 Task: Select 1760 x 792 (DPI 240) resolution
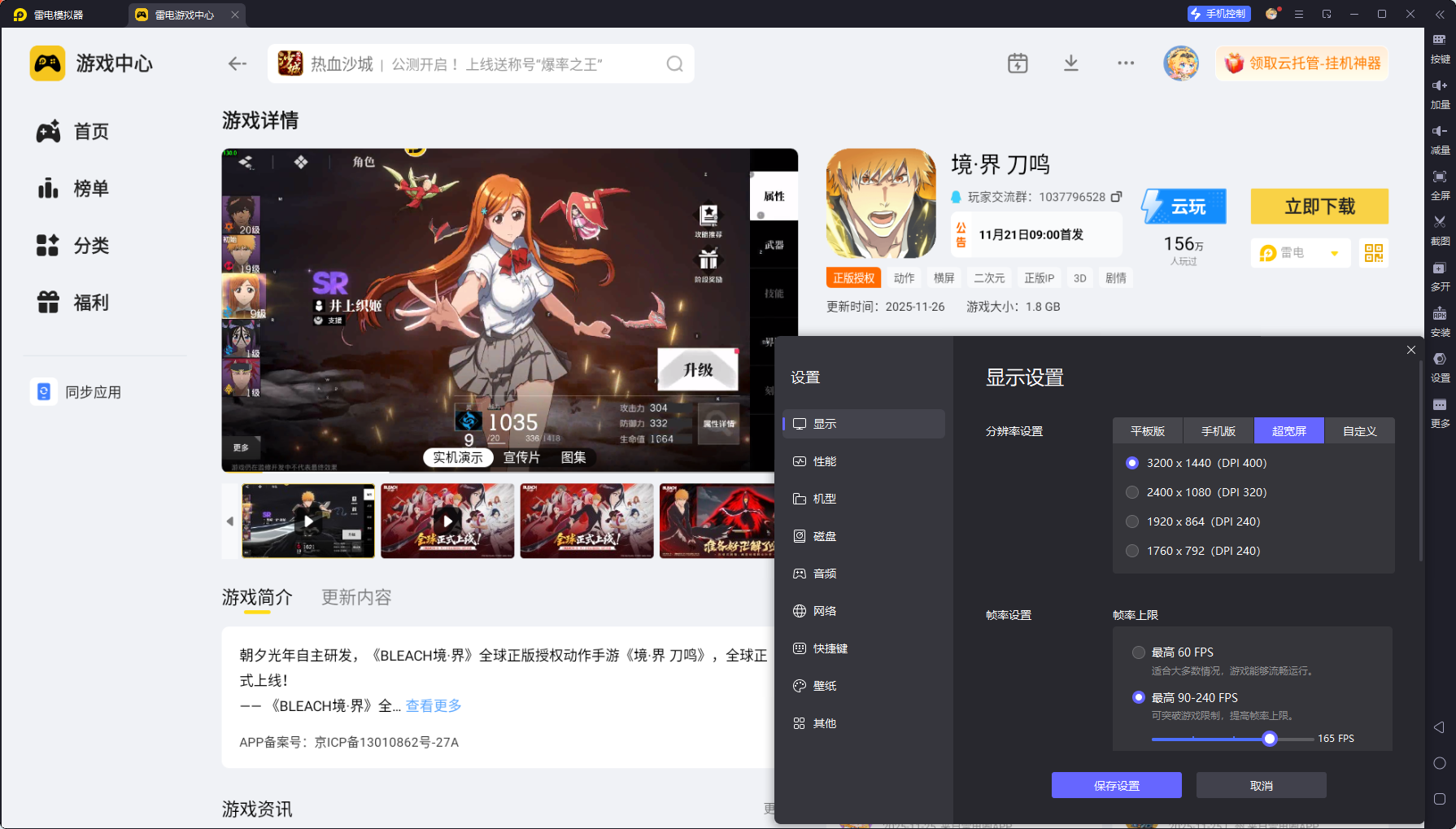(1131, 551)
